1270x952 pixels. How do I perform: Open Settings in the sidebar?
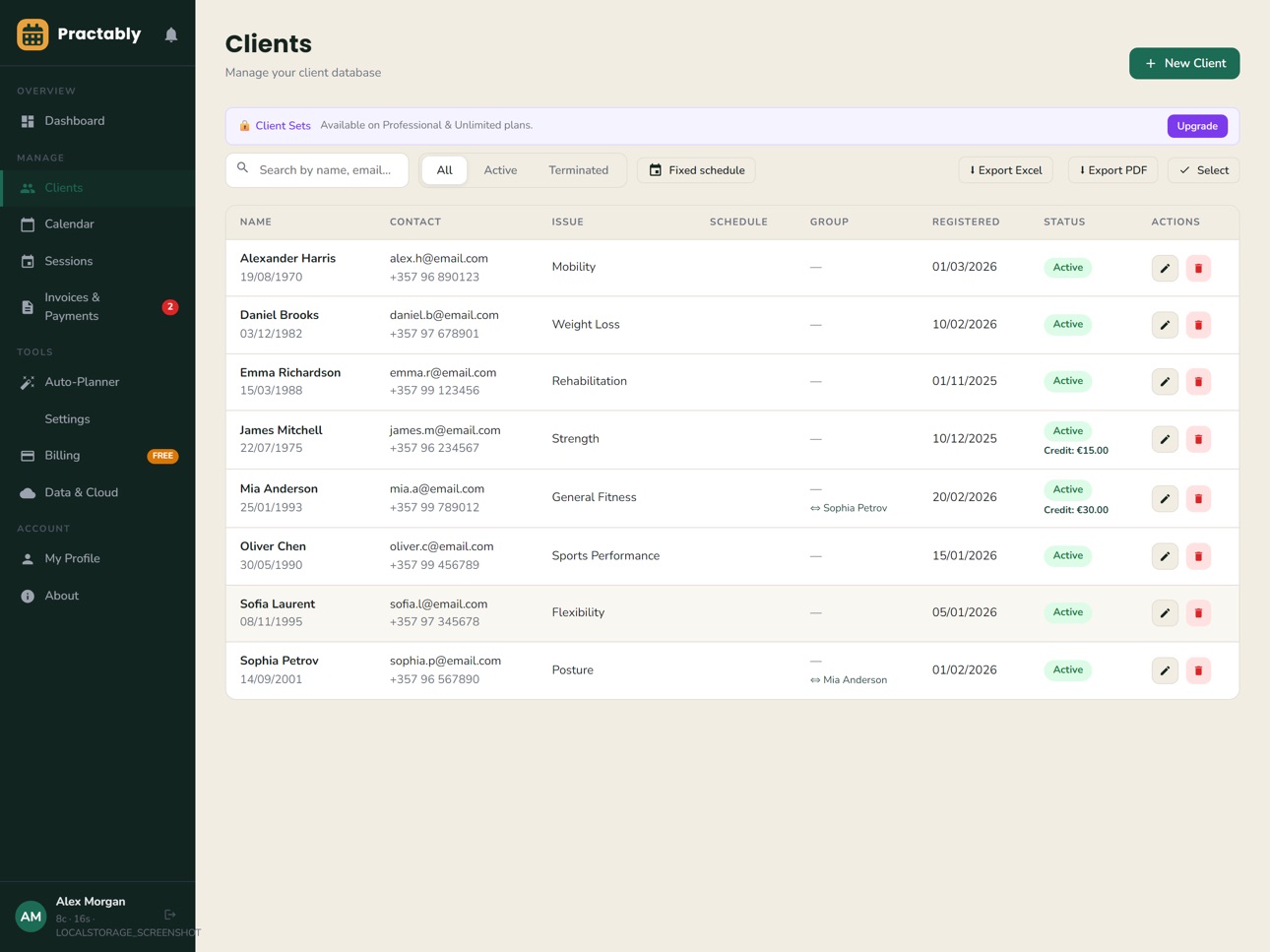tap(97, 419)
